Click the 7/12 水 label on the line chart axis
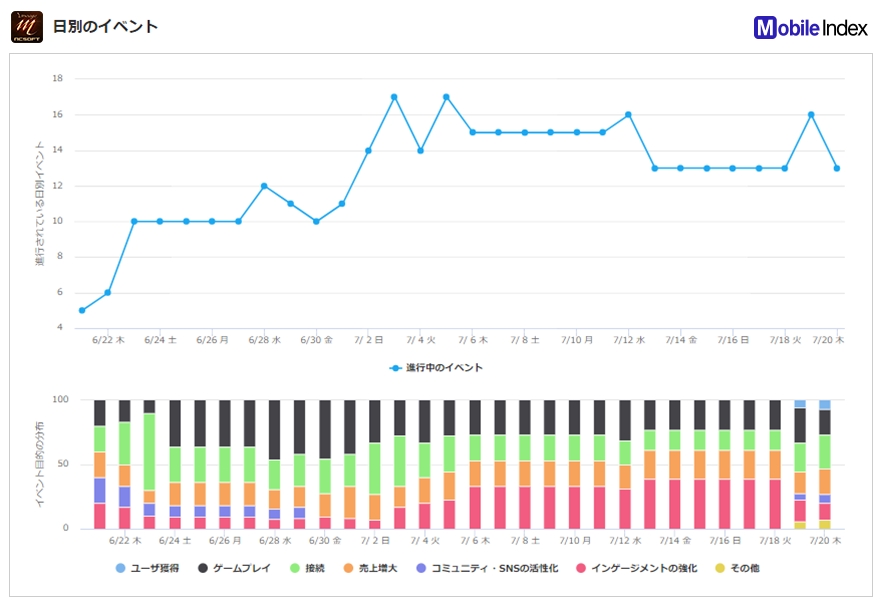The width and height of the screenshot is (882, 608). tap(627, 340)
